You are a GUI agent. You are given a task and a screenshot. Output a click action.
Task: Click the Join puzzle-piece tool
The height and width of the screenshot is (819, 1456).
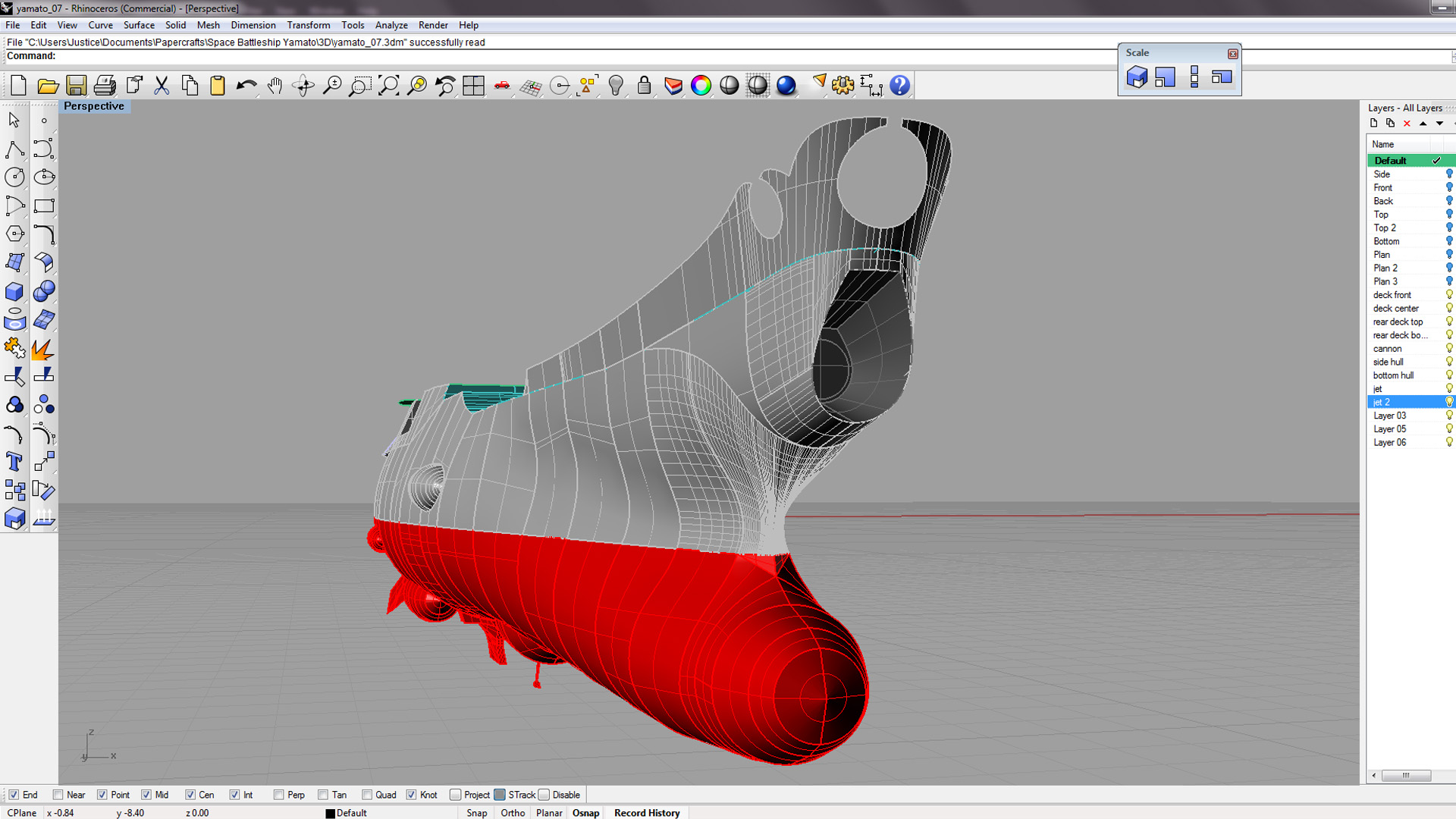[x=14, y=348]
